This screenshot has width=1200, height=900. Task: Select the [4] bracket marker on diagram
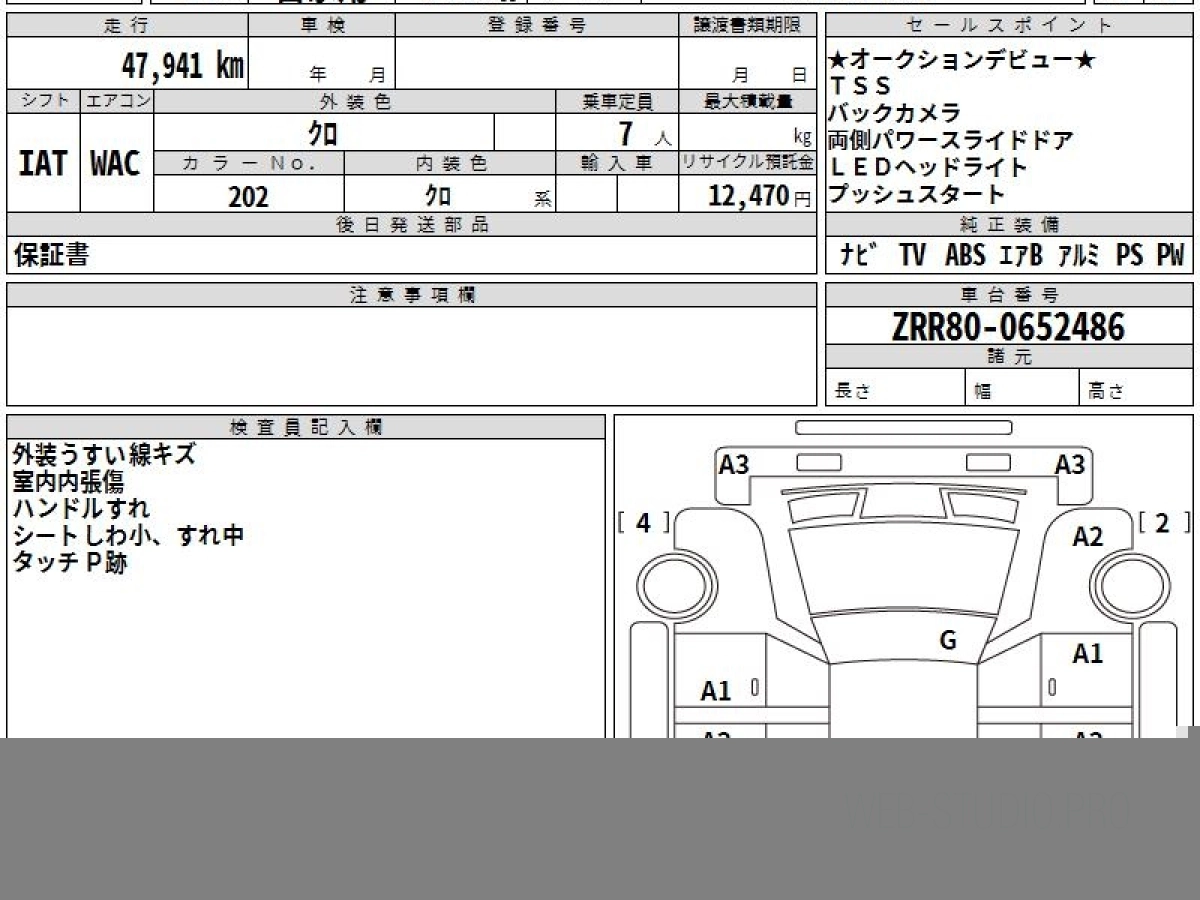[643, 523]
